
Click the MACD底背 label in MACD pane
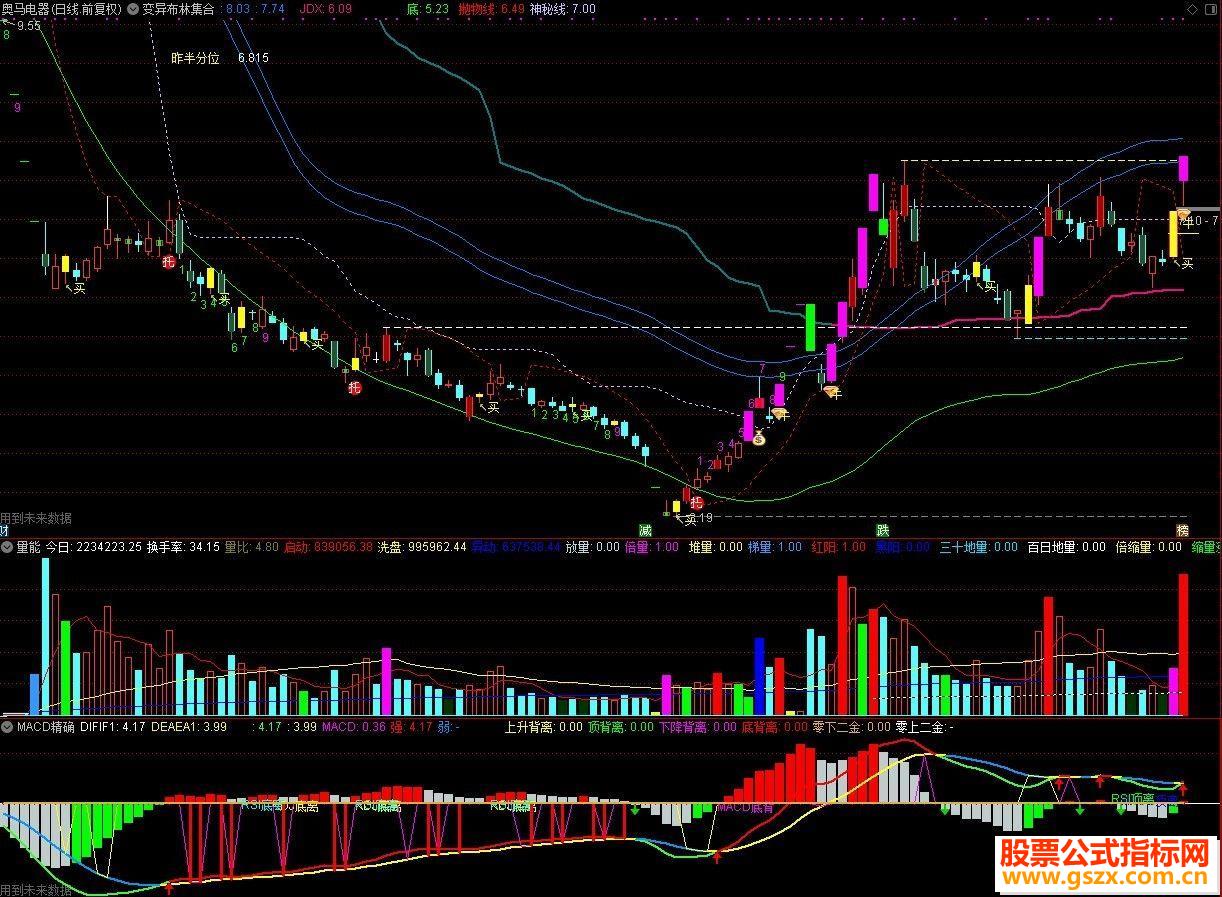point(745,806)
